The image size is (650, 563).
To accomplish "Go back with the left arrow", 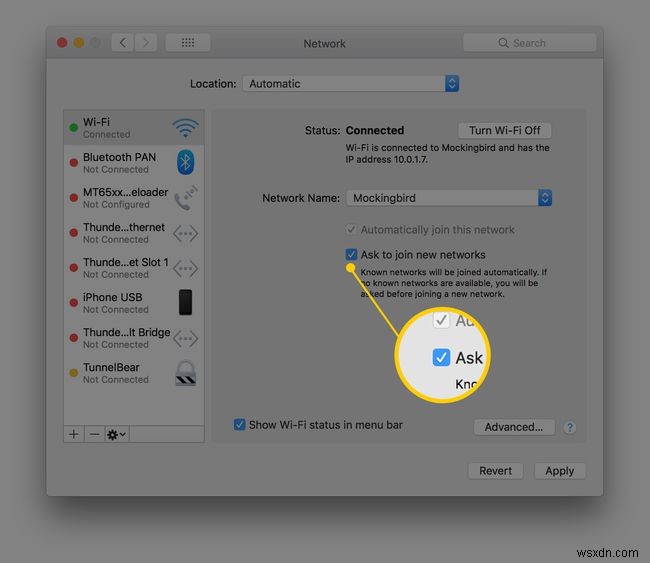I will click(x=123, y=43).
